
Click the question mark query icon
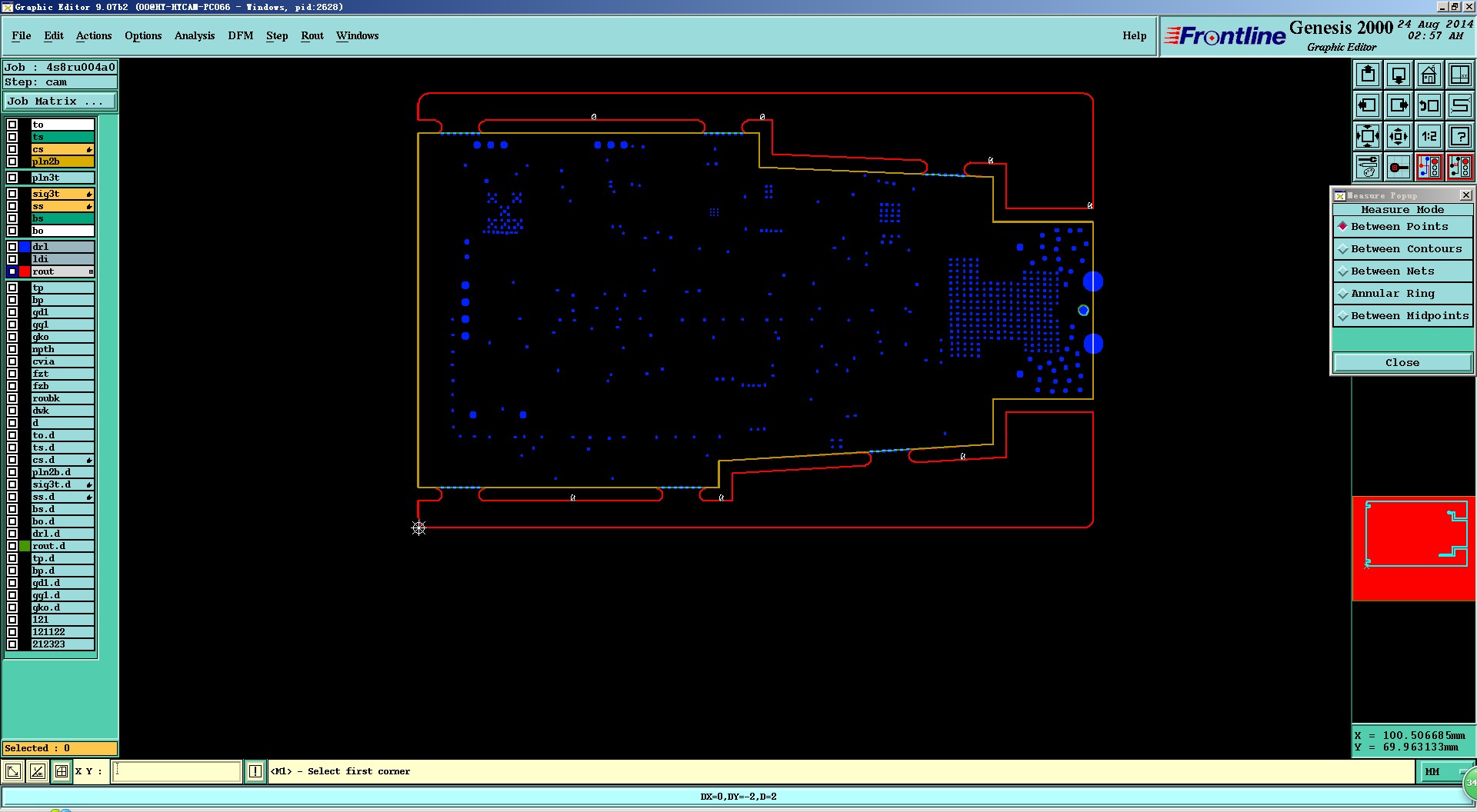[x=1460, y=136]
